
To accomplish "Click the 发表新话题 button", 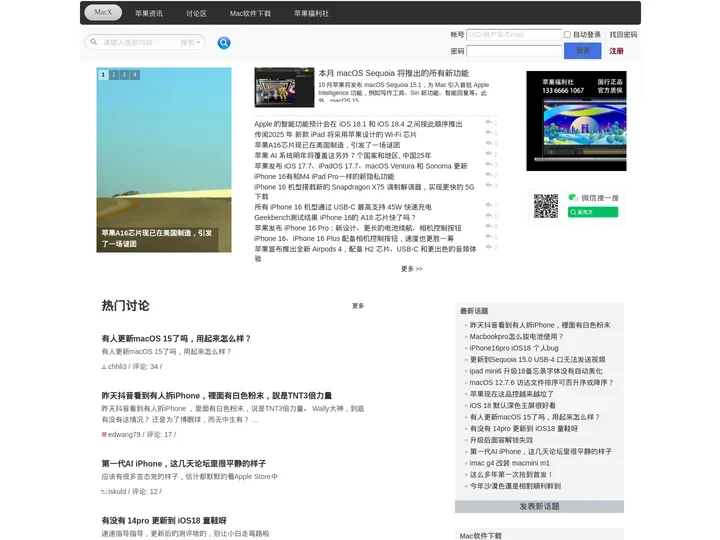I will coord(539,506).
